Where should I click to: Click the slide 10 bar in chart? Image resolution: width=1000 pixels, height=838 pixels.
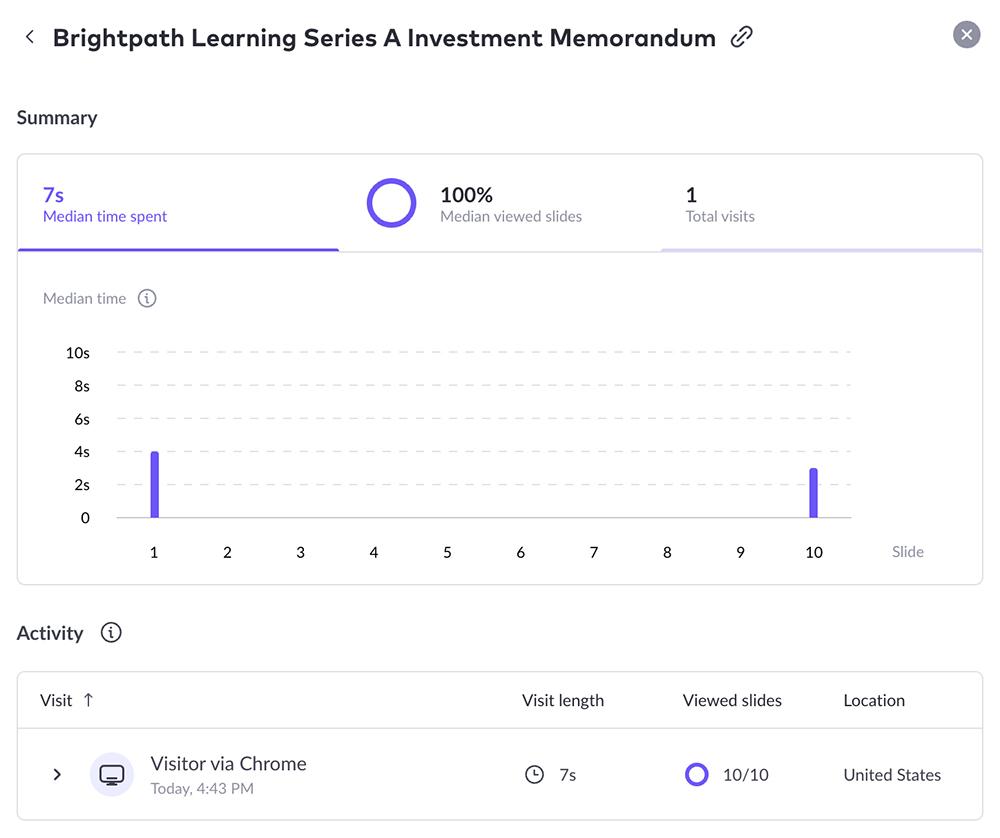point(813,493)
